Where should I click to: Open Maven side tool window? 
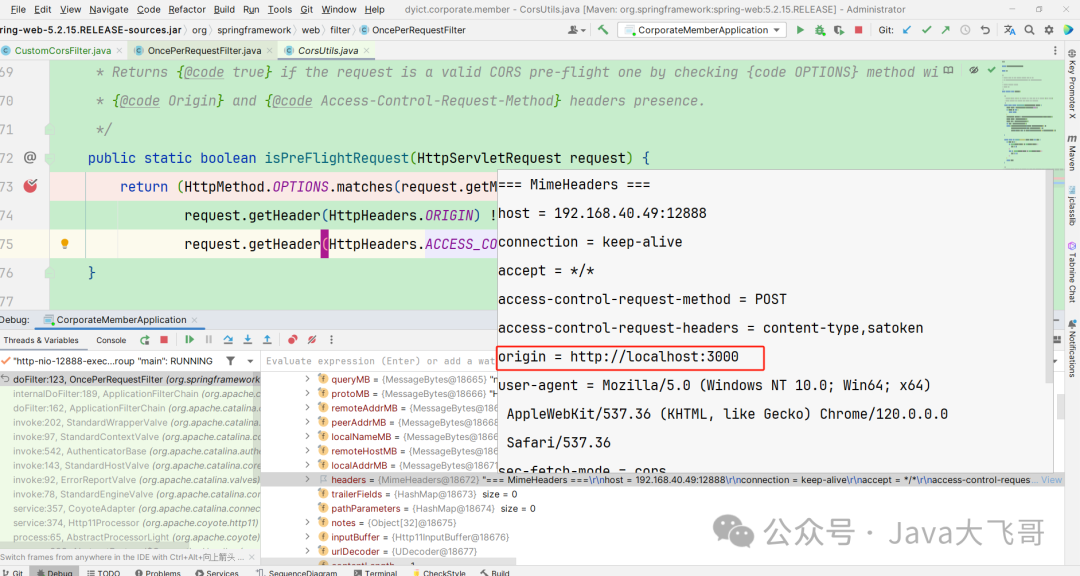coord(1072,152)
